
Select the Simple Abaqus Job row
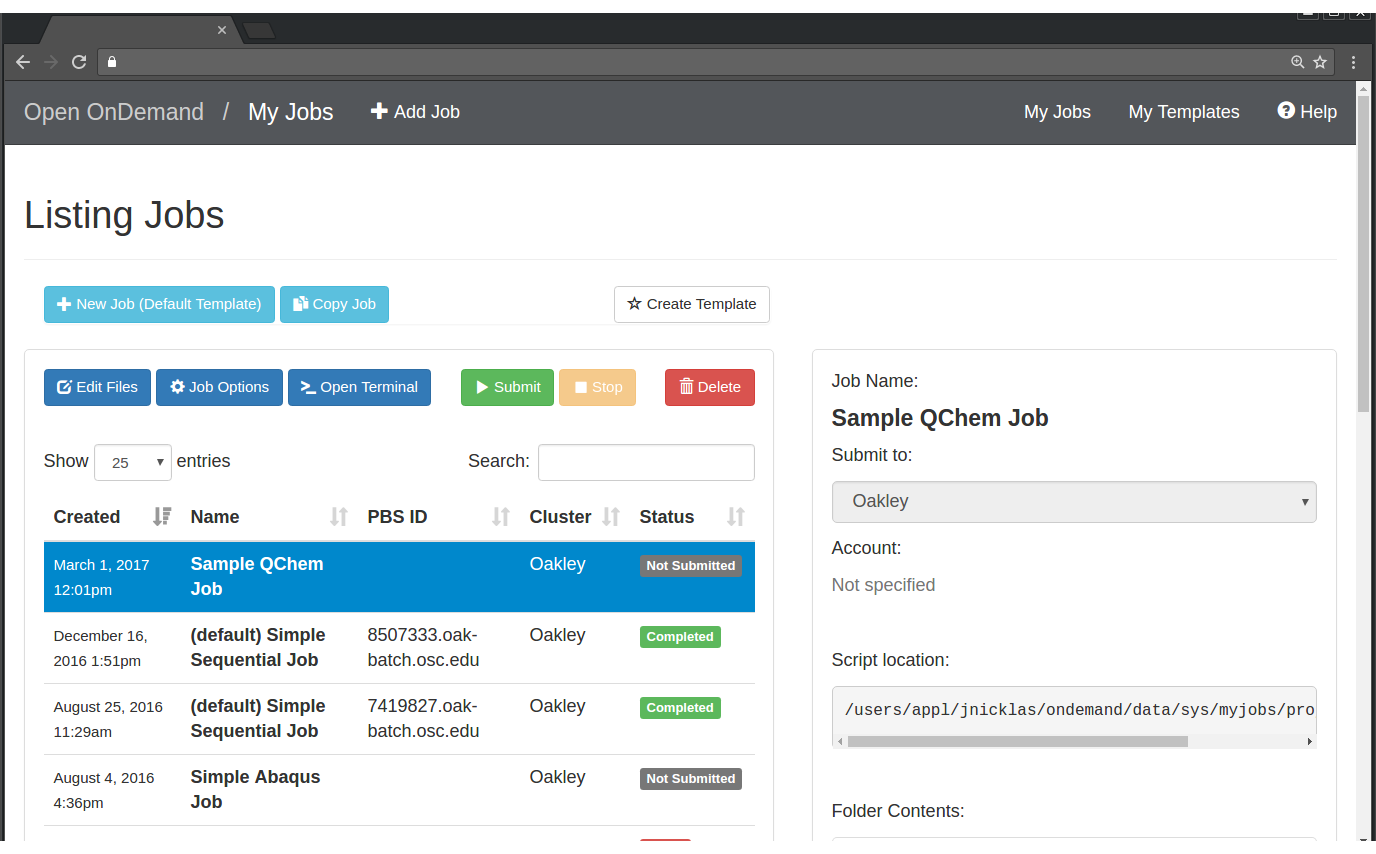(x=399, y=790)
